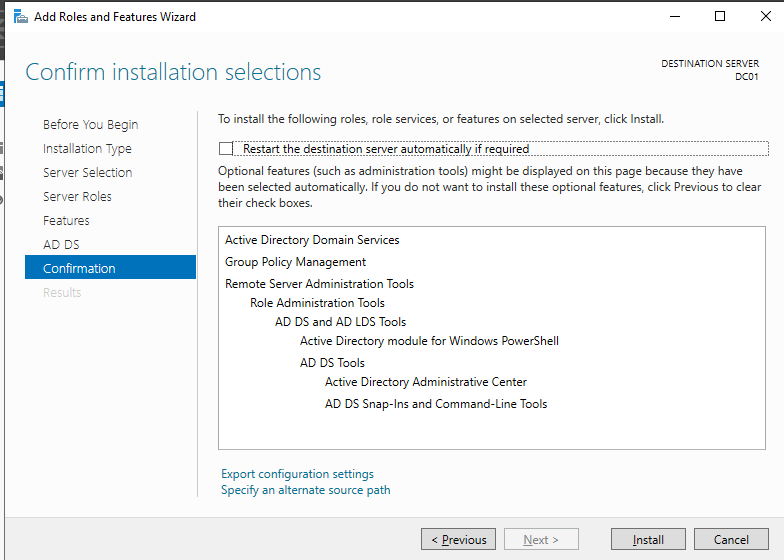Screen dimensions: 784x560
Task: Enable automatic restart of destination server checkbox
Action: (x=226, y=148)
